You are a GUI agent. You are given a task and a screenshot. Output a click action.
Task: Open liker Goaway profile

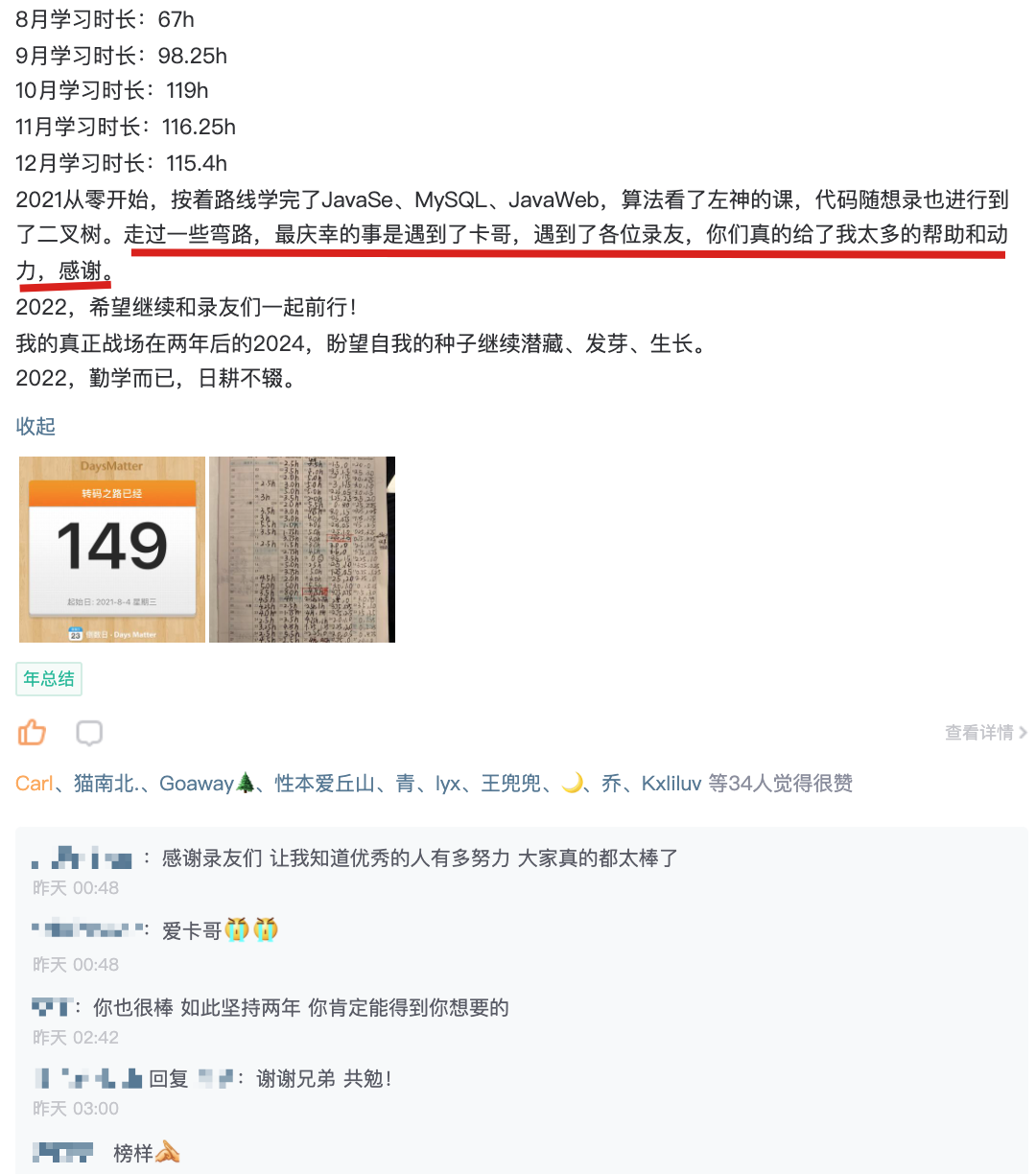pyautogui.click(x=207, y=784)
